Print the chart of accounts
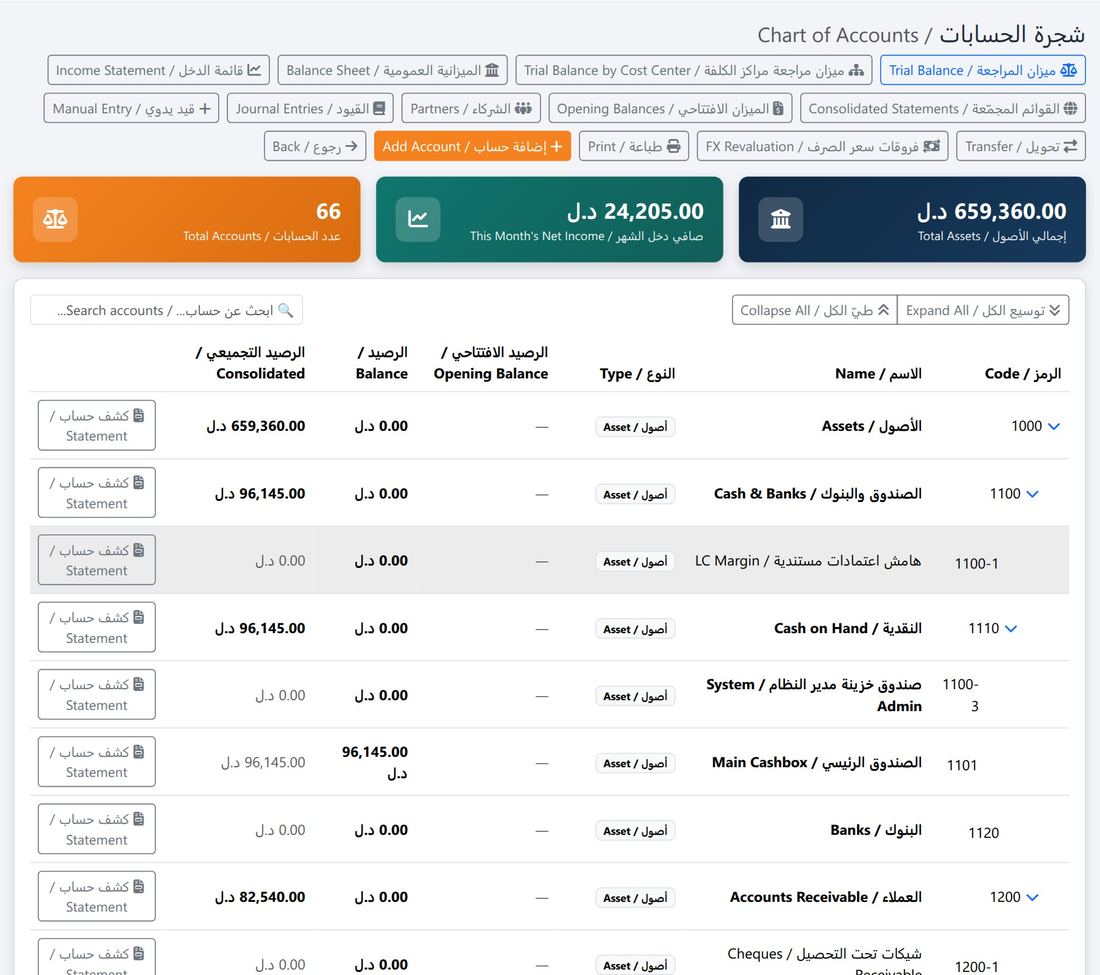The width and height of the screenshot is (1100, 975). pyautogui.click(x=633, y=147)
